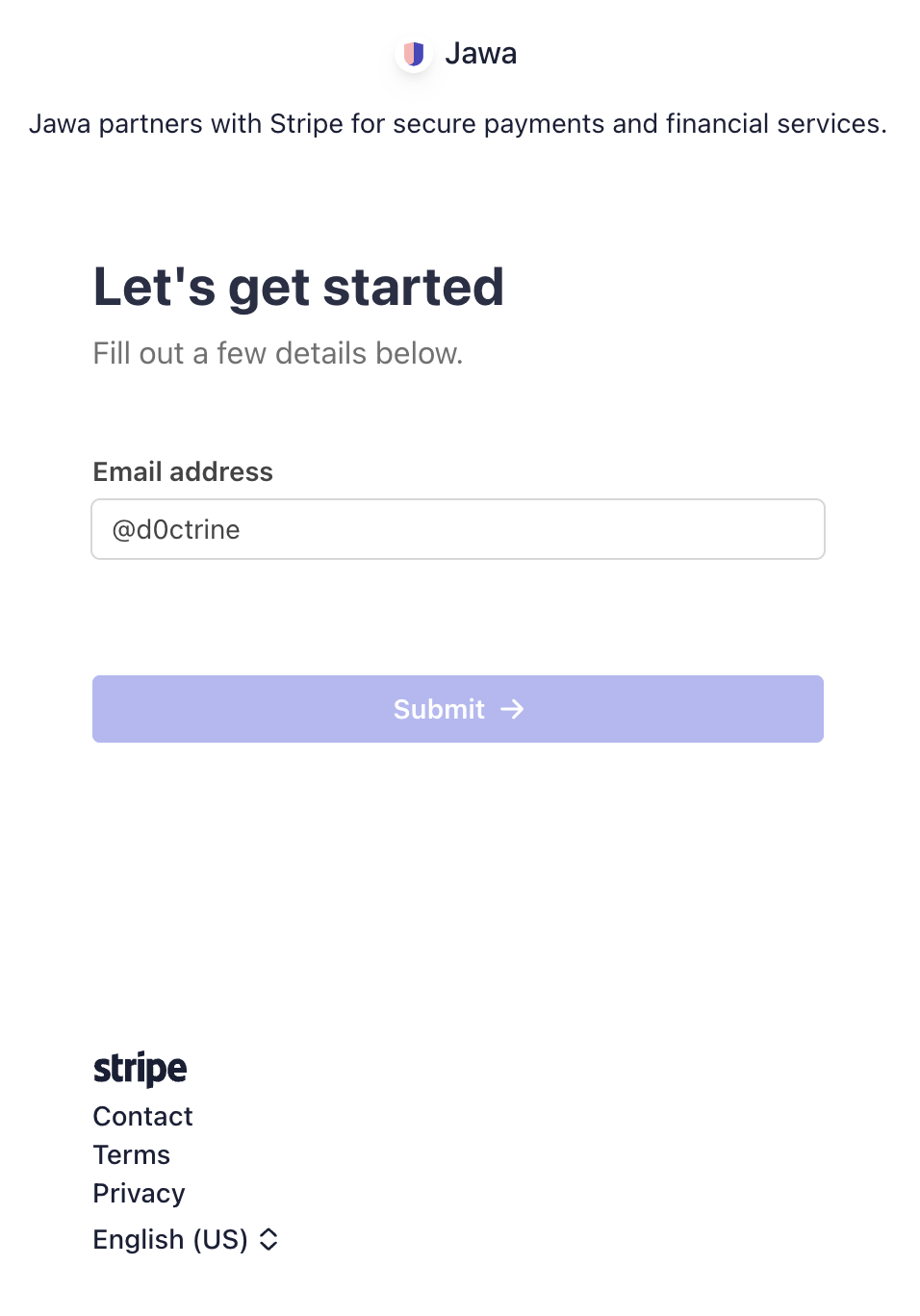
Task: Click the Let's get started heading
Action: (x=298, y=287)
